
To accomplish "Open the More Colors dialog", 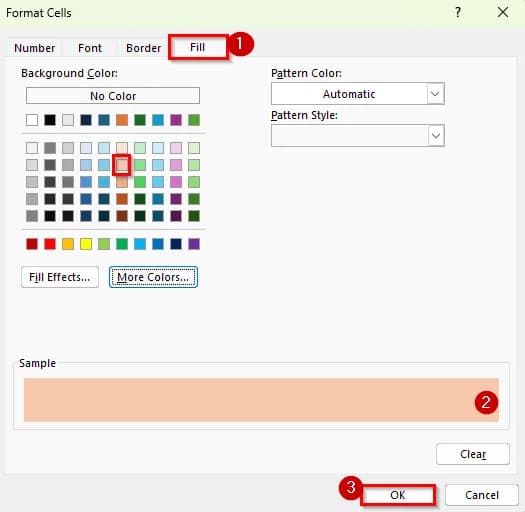I will pos(153,277).
